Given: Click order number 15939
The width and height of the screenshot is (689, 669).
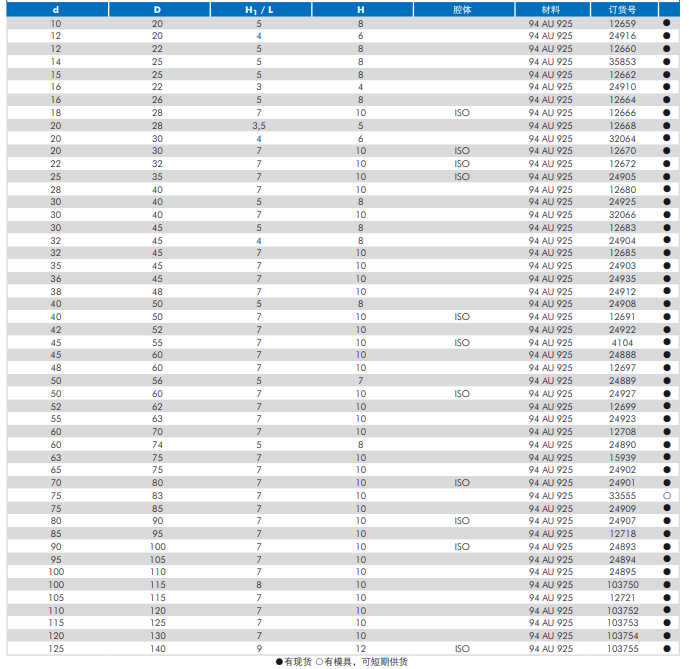Looking at the screenshot, I should click(x=622, y=457).
